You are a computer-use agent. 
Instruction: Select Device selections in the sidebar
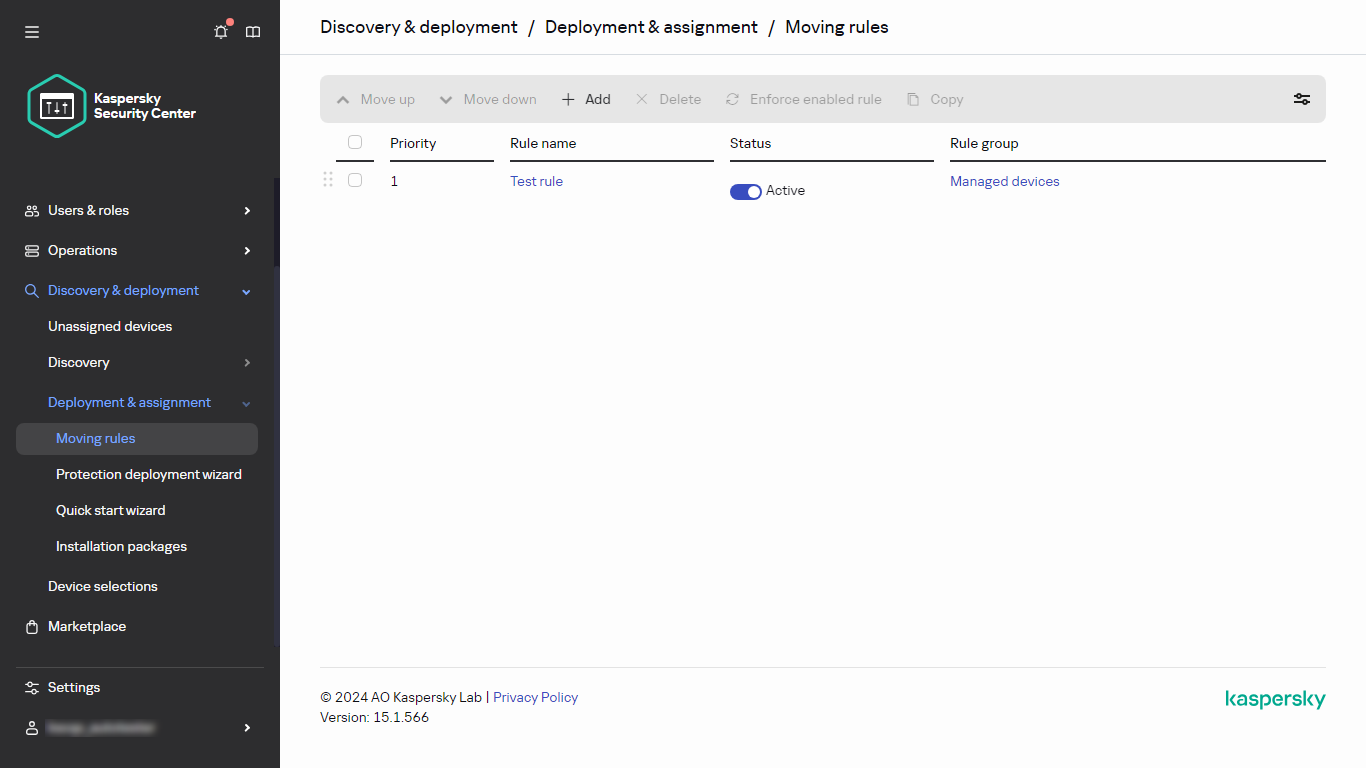pyautogui.click(x=102, y=586)
